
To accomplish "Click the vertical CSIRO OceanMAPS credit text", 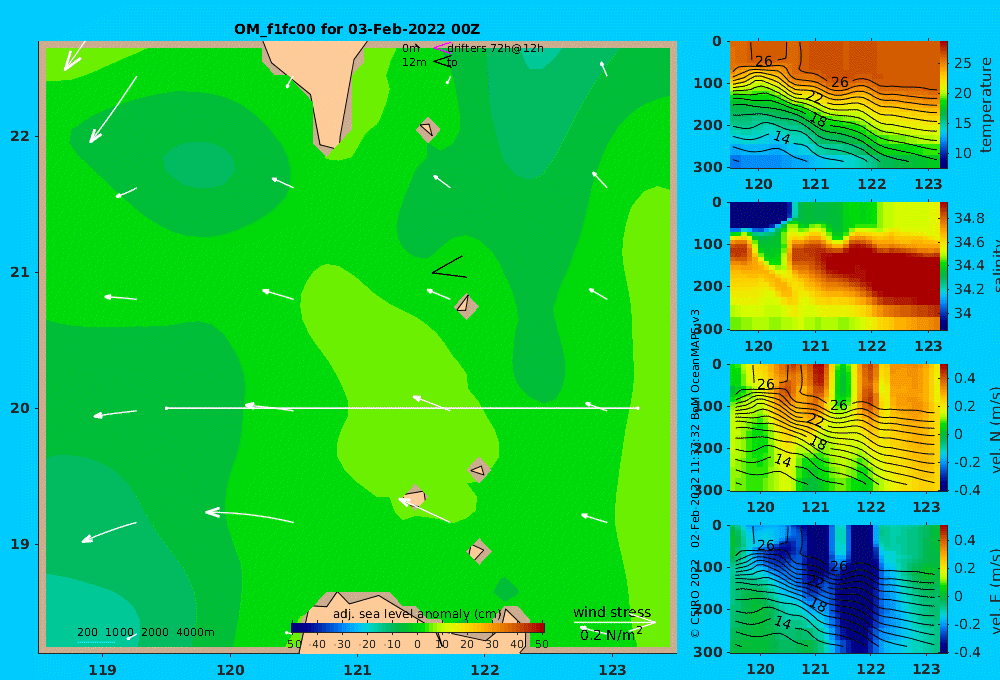I will (x=696, y=473).
